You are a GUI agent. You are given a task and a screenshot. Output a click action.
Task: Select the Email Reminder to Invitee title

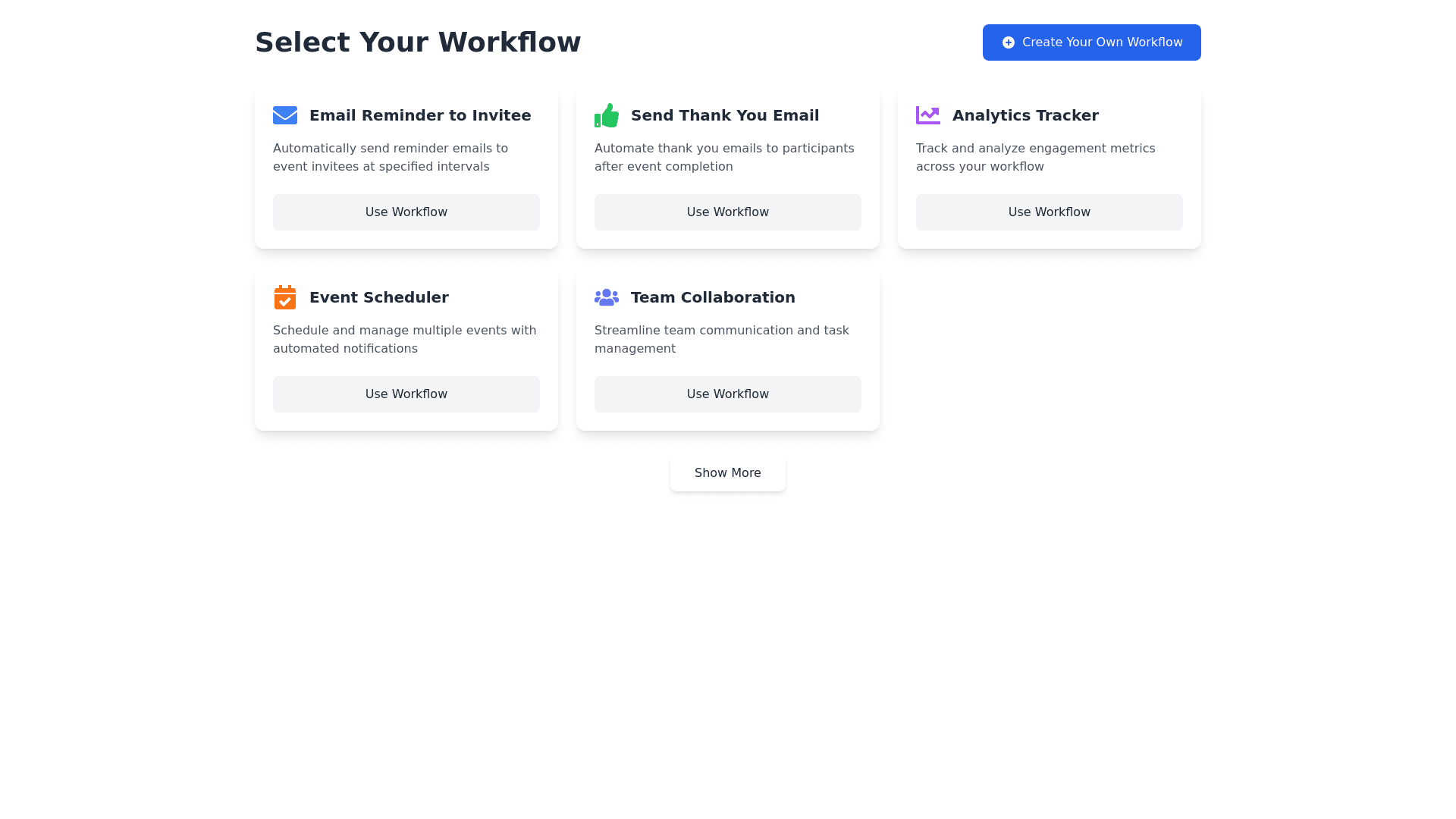pyautogui.click(x=420, y=115)
